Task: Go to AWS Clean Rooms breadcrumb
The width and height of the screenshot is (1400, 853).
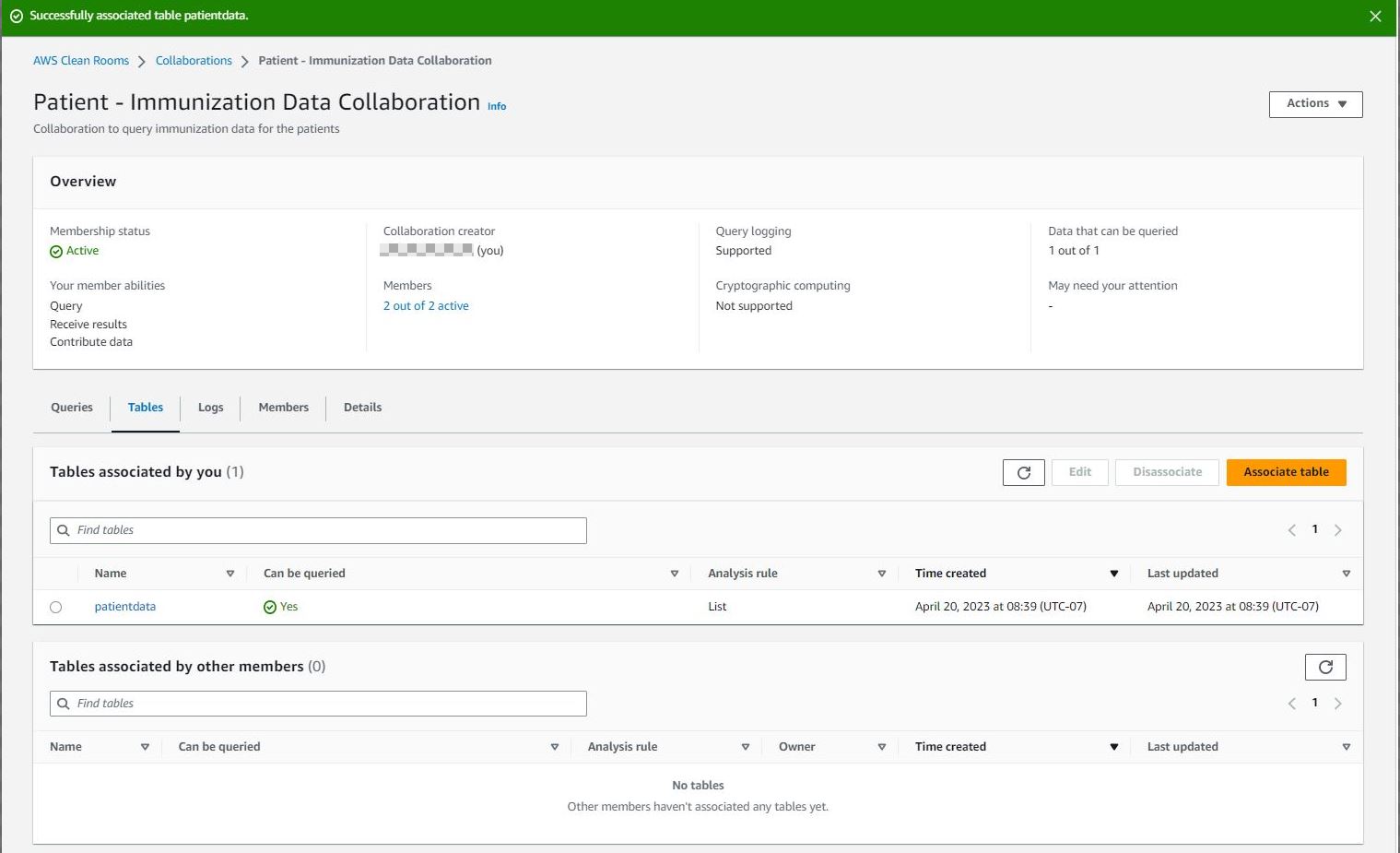Action: [x=81, y=61]
